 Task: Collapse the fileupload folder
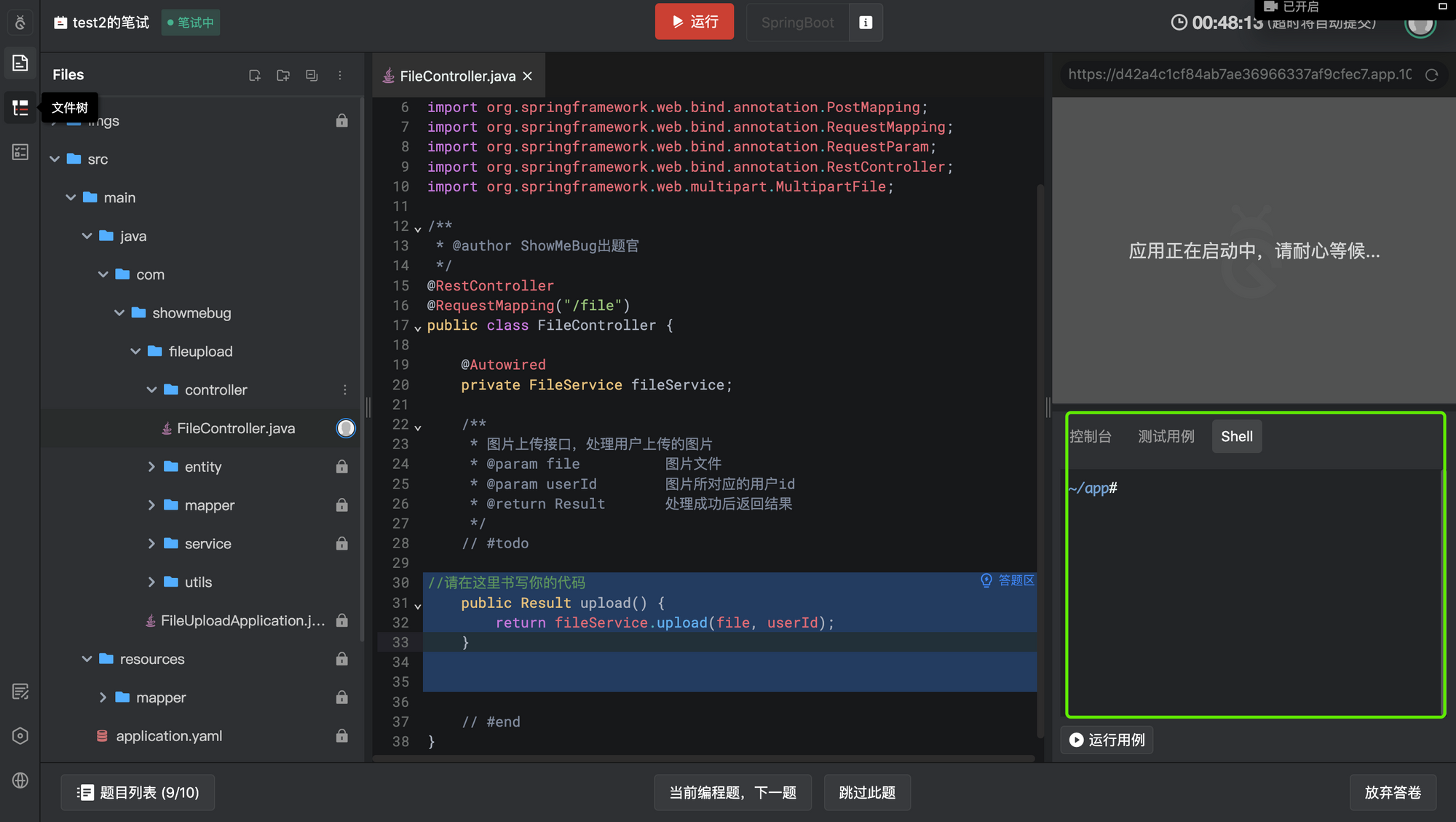click(x=135, y=352)
